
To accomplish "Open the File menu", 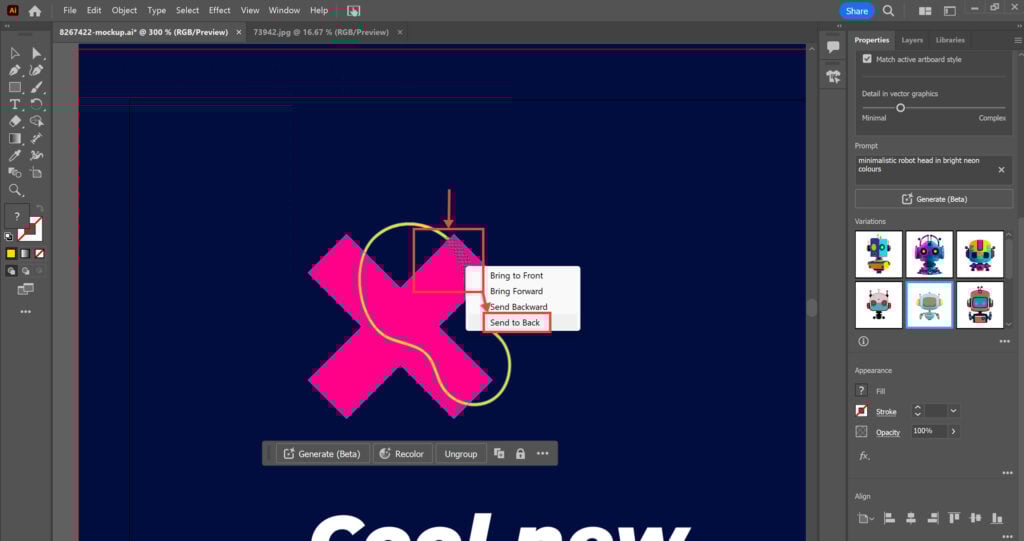I will (70, 10).
